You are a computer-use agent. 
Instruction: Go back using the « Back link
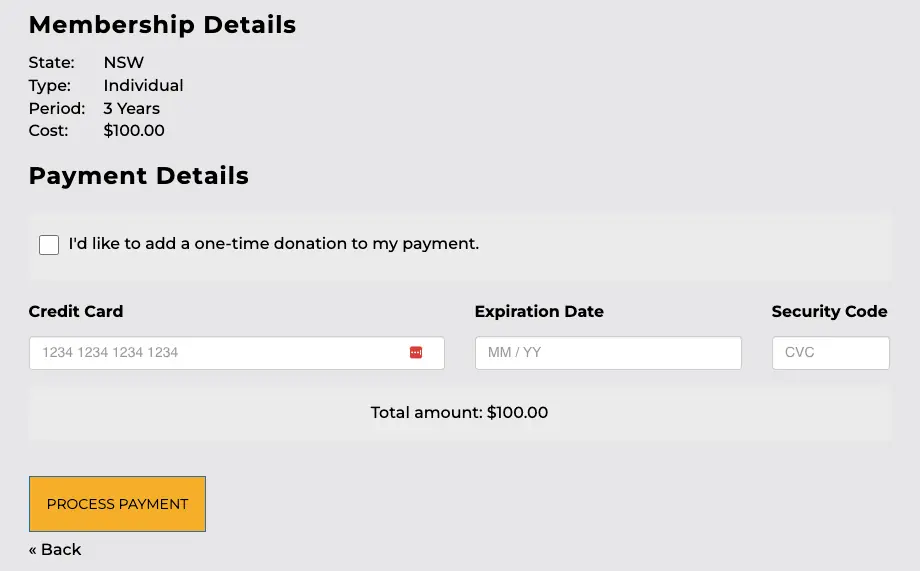(x=55, y=549)
